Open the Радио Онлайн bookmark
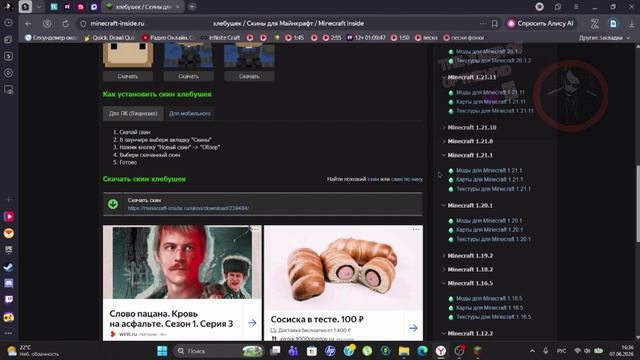 pyautogui.click(x=168, y=38)
